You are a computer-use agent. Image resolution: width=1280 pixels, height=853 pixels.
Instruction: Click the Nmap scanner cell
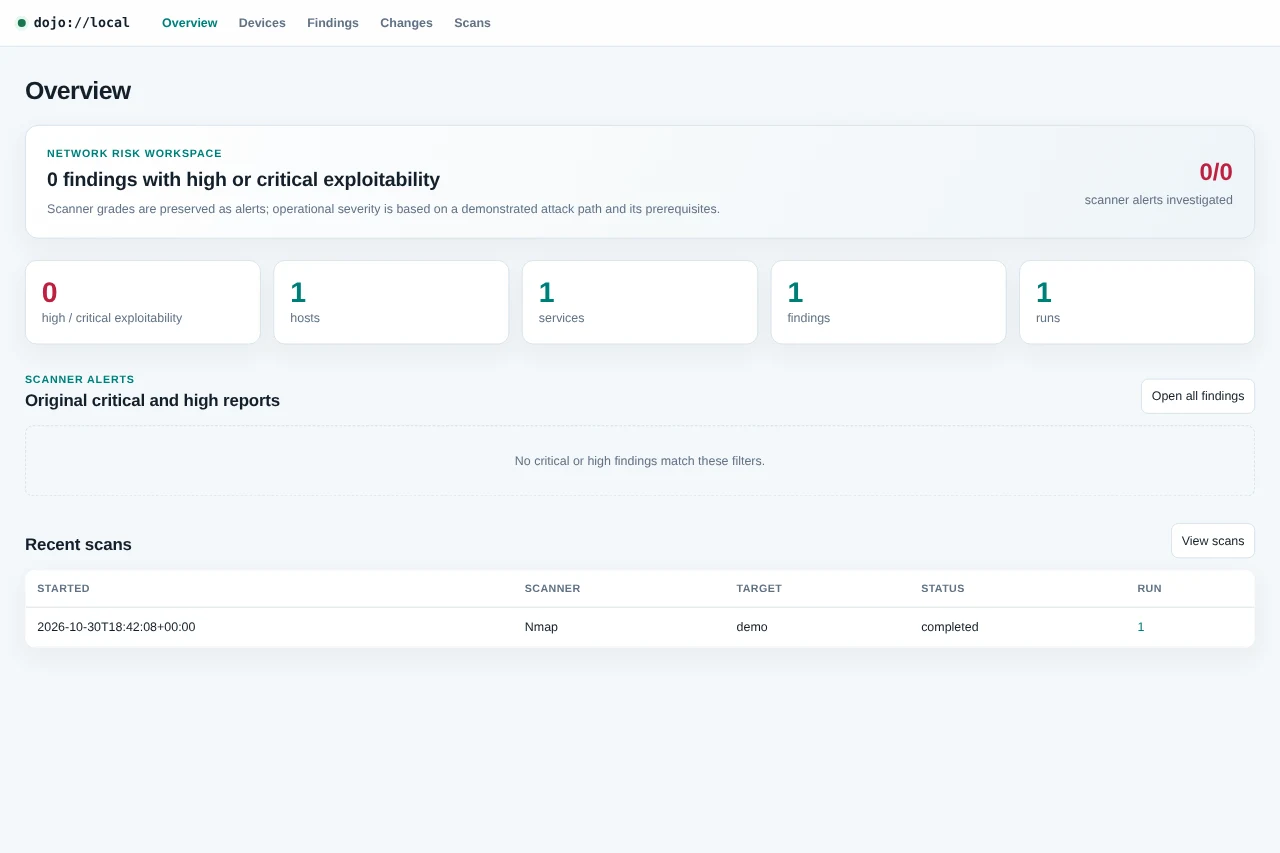point(541,627)
